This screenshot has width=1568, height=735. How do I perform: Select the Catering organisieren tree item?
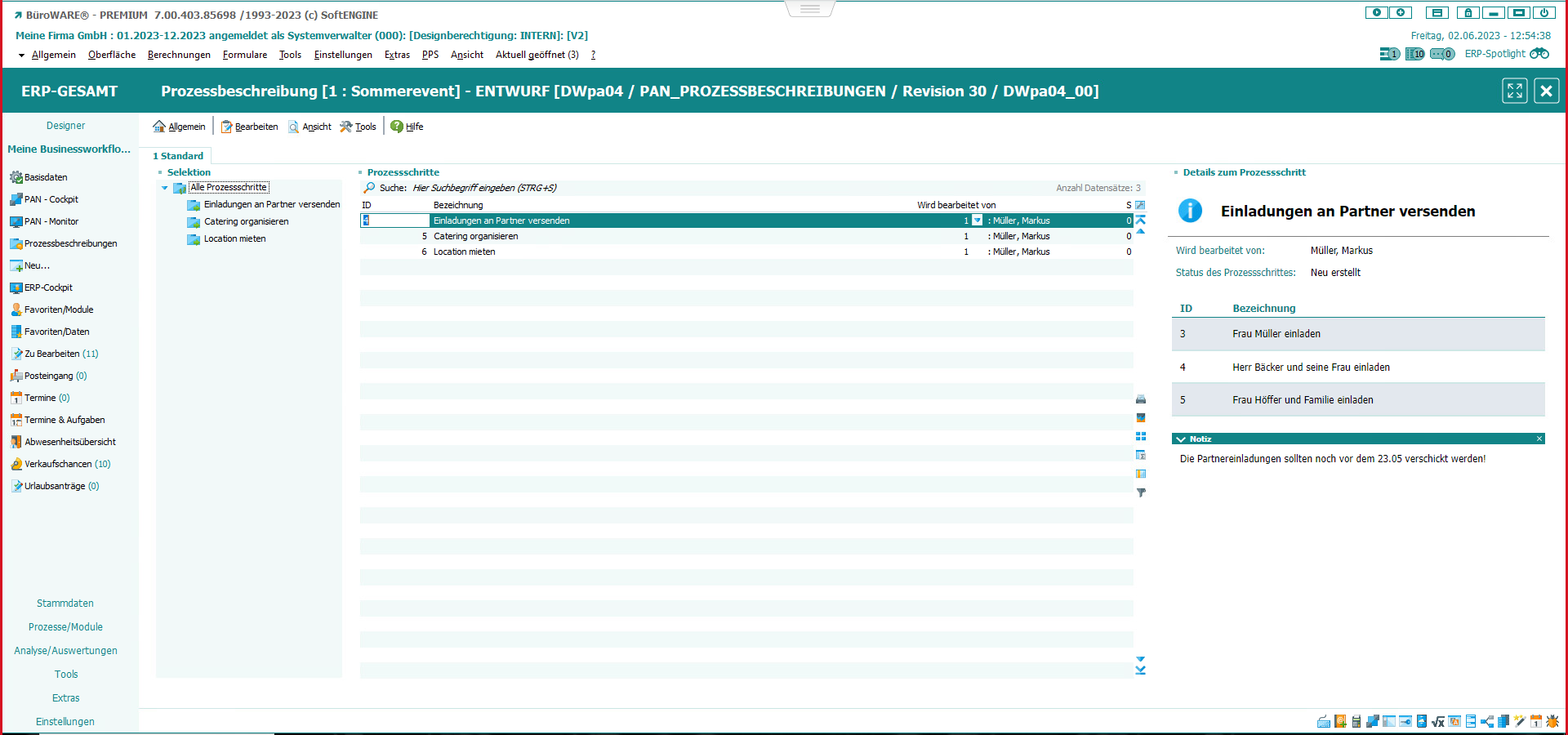pos(246,222)
